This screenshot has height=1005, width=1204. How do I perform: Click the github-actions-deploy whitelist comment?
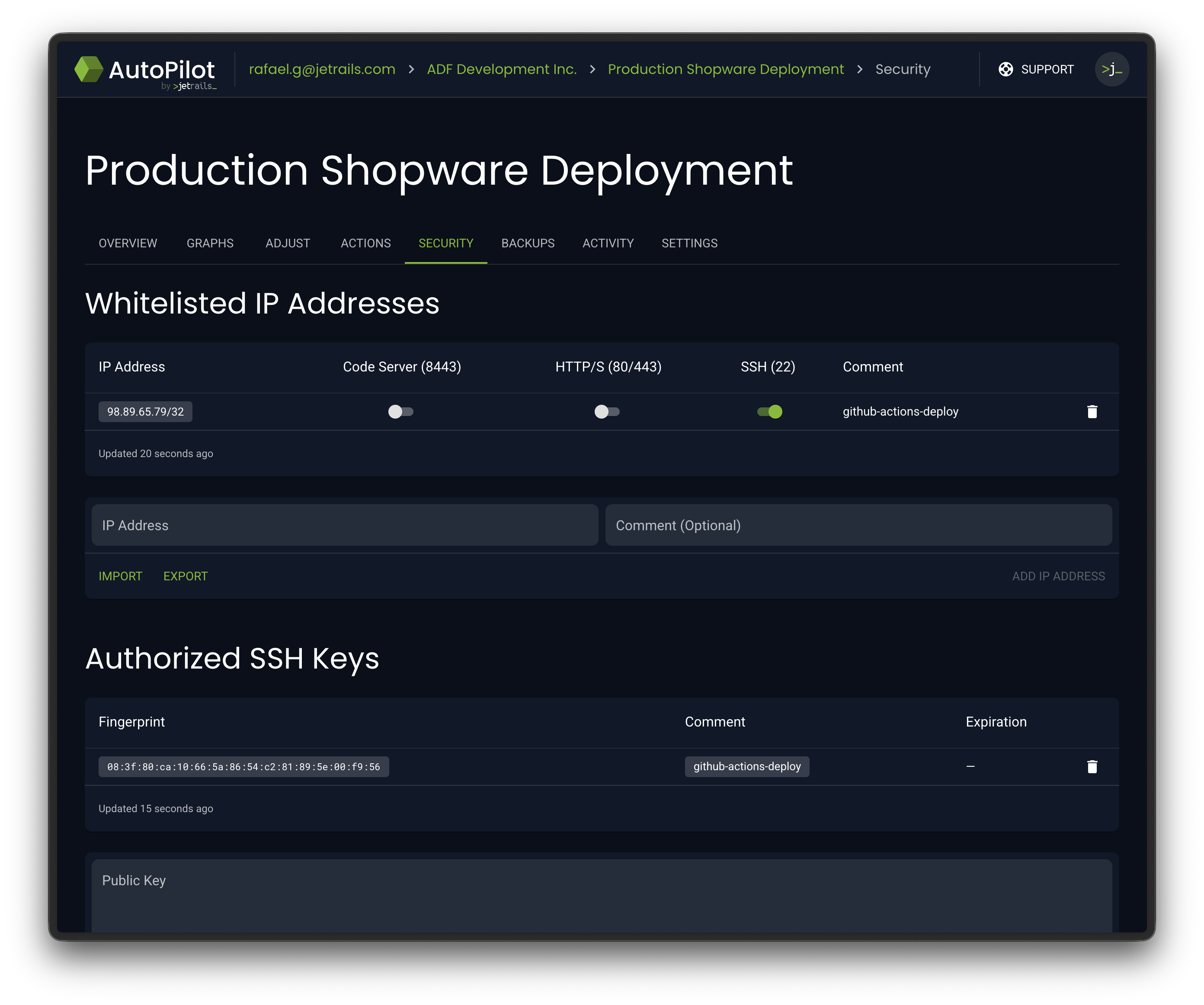pyautogui.click(x=900, y=412)
